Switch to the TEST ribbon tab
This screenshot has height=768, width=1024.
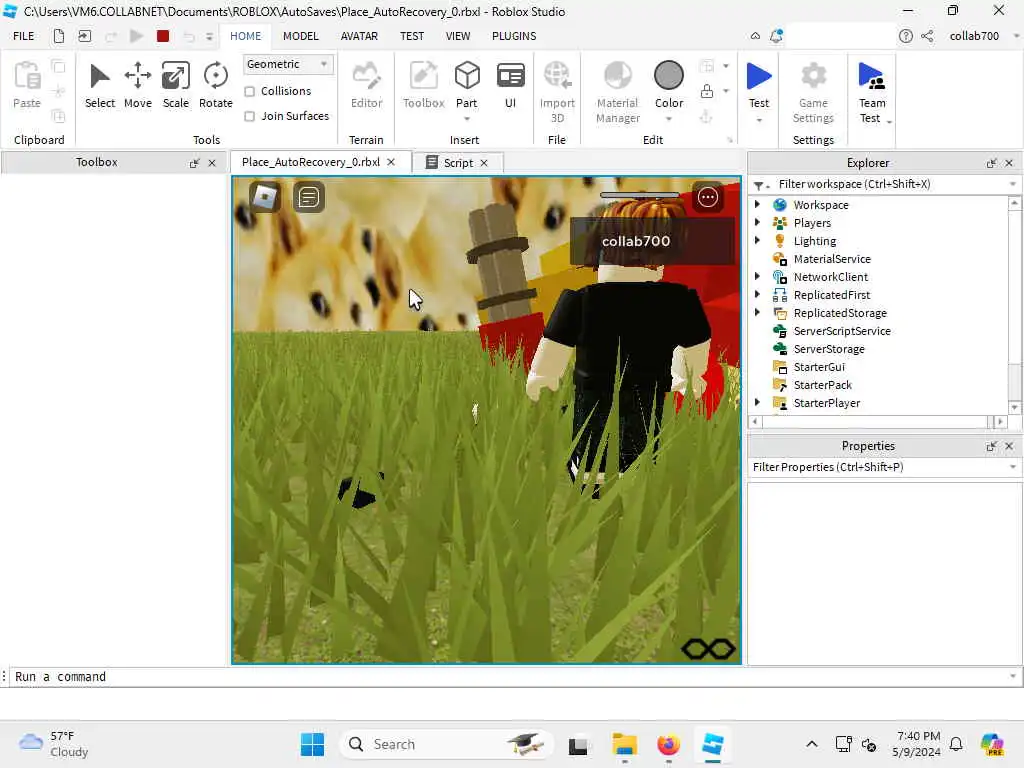point(412,36)
